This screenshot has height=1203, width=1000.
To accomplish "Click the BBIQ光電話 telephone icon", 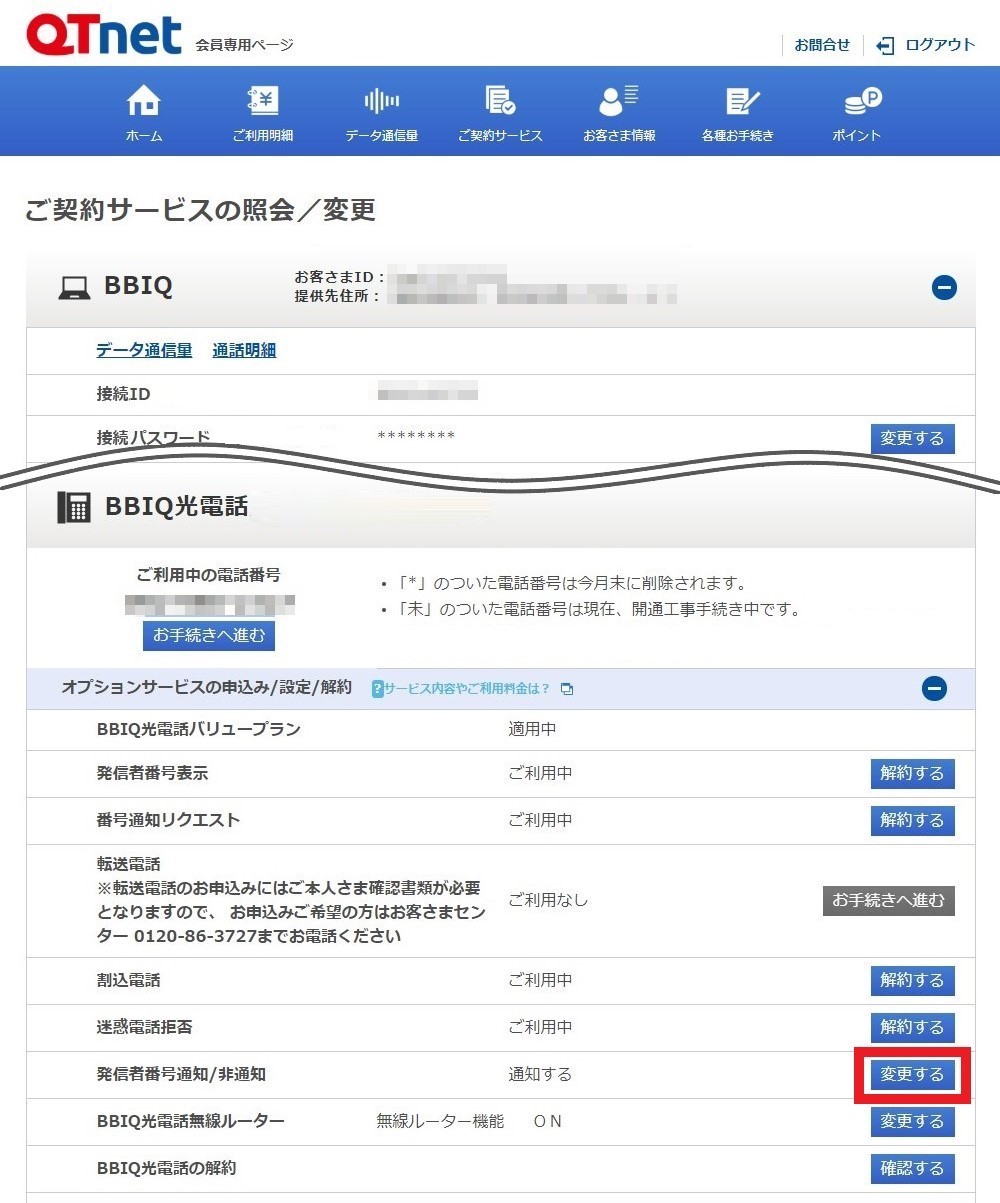I will (74, 507).
